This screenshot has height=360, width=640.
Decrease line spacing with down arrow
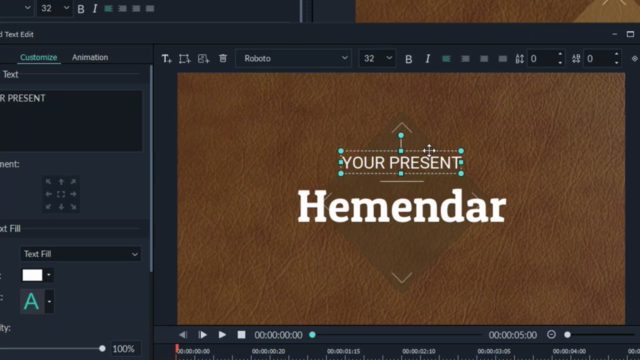click(560, 62)
